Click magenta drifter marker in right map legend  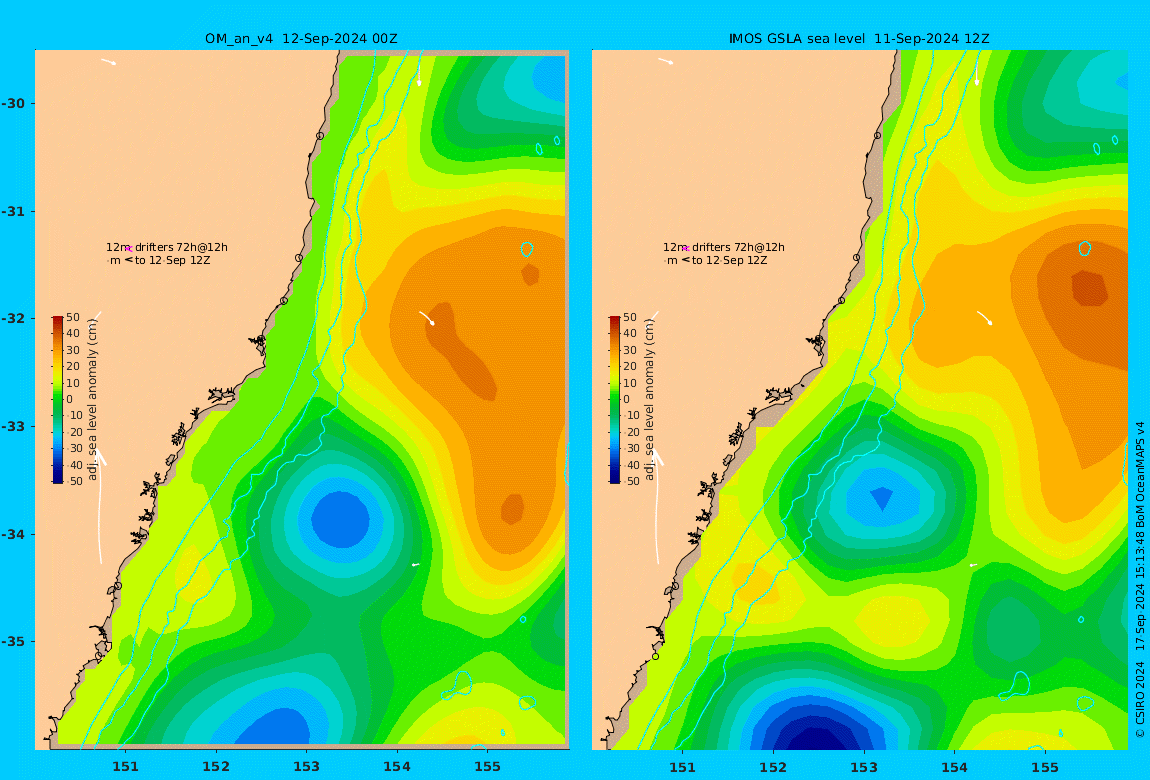click(685, 249)
